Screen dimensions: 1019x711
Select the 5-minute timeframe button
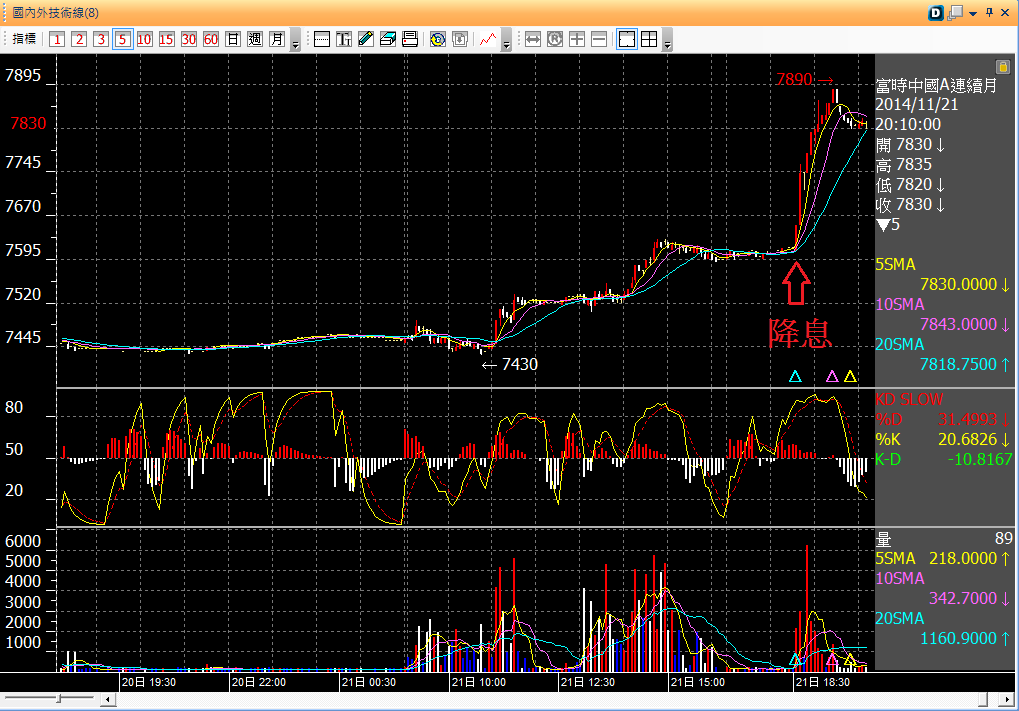pos(122,40)
